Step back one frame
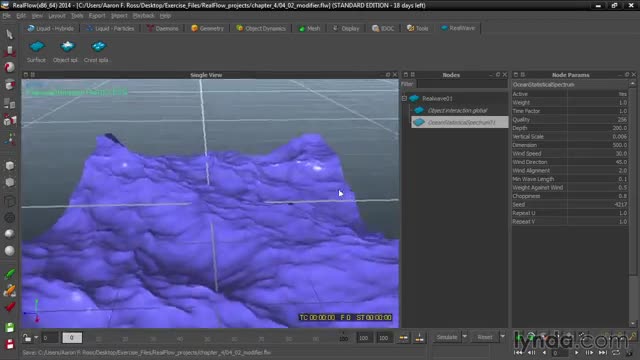 coord(531,352)
